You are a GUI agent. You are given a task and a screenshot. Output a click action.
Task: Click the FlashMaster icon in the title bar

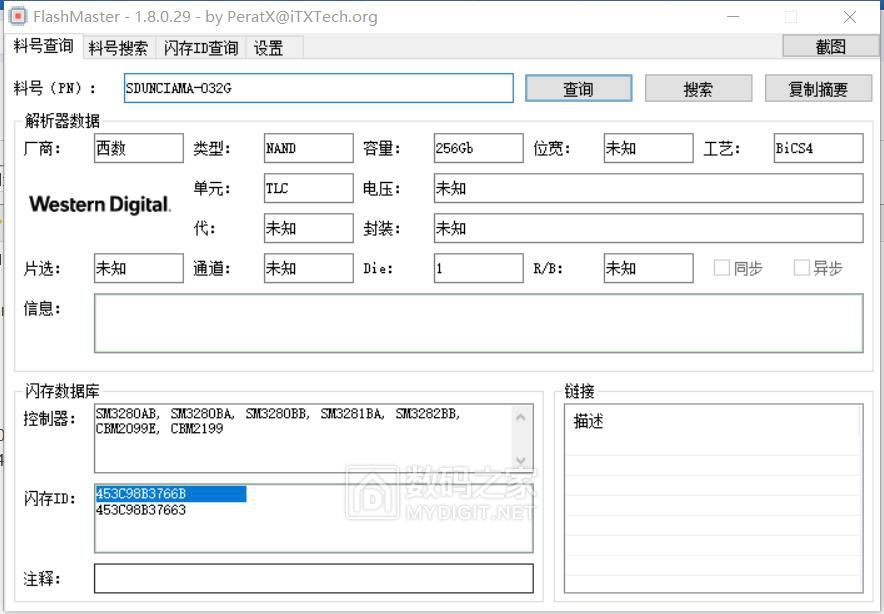point(15,16)
